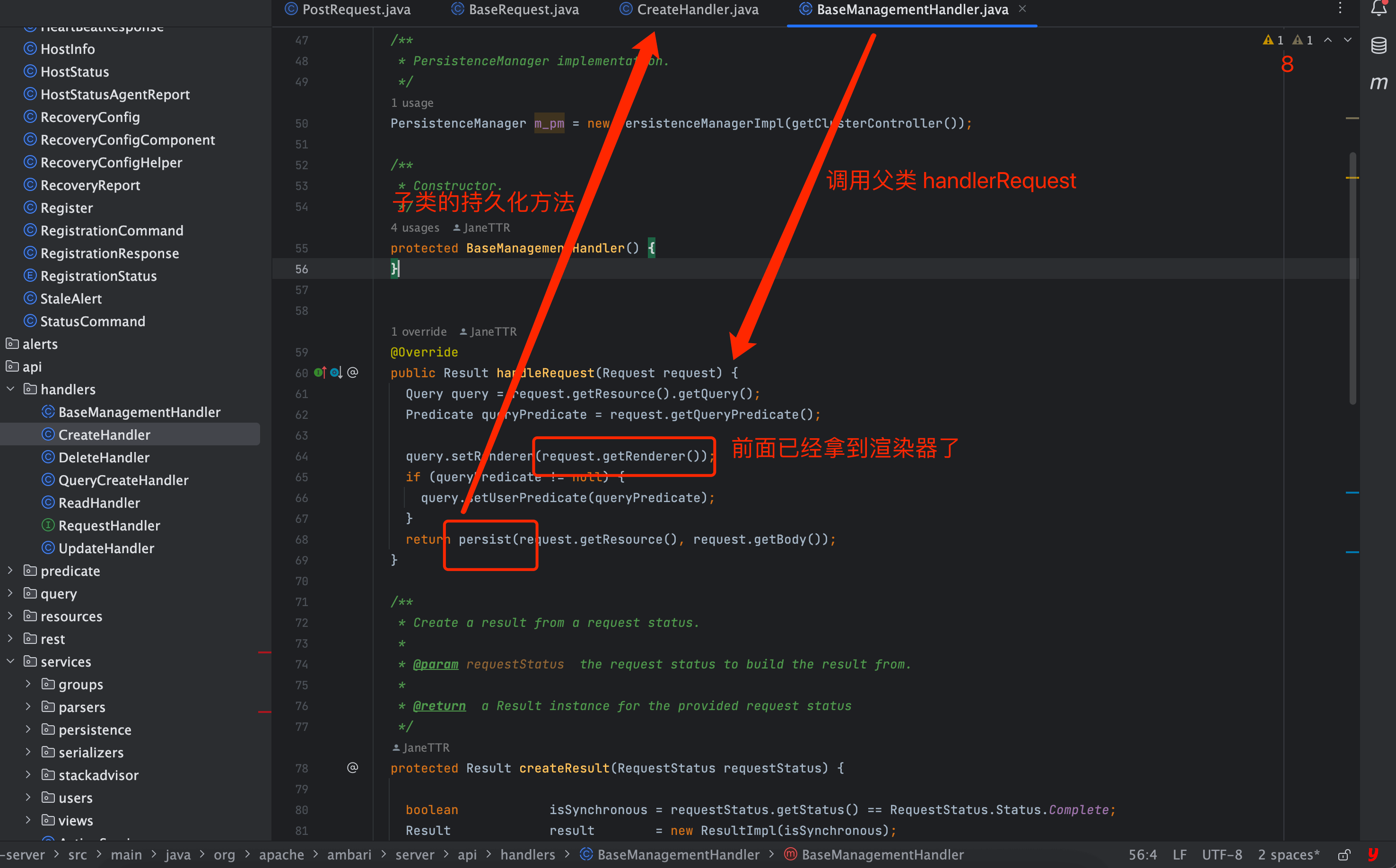Open the Notifications bell icon
Screen dimensions: 1396x868
pos(1378,8)
